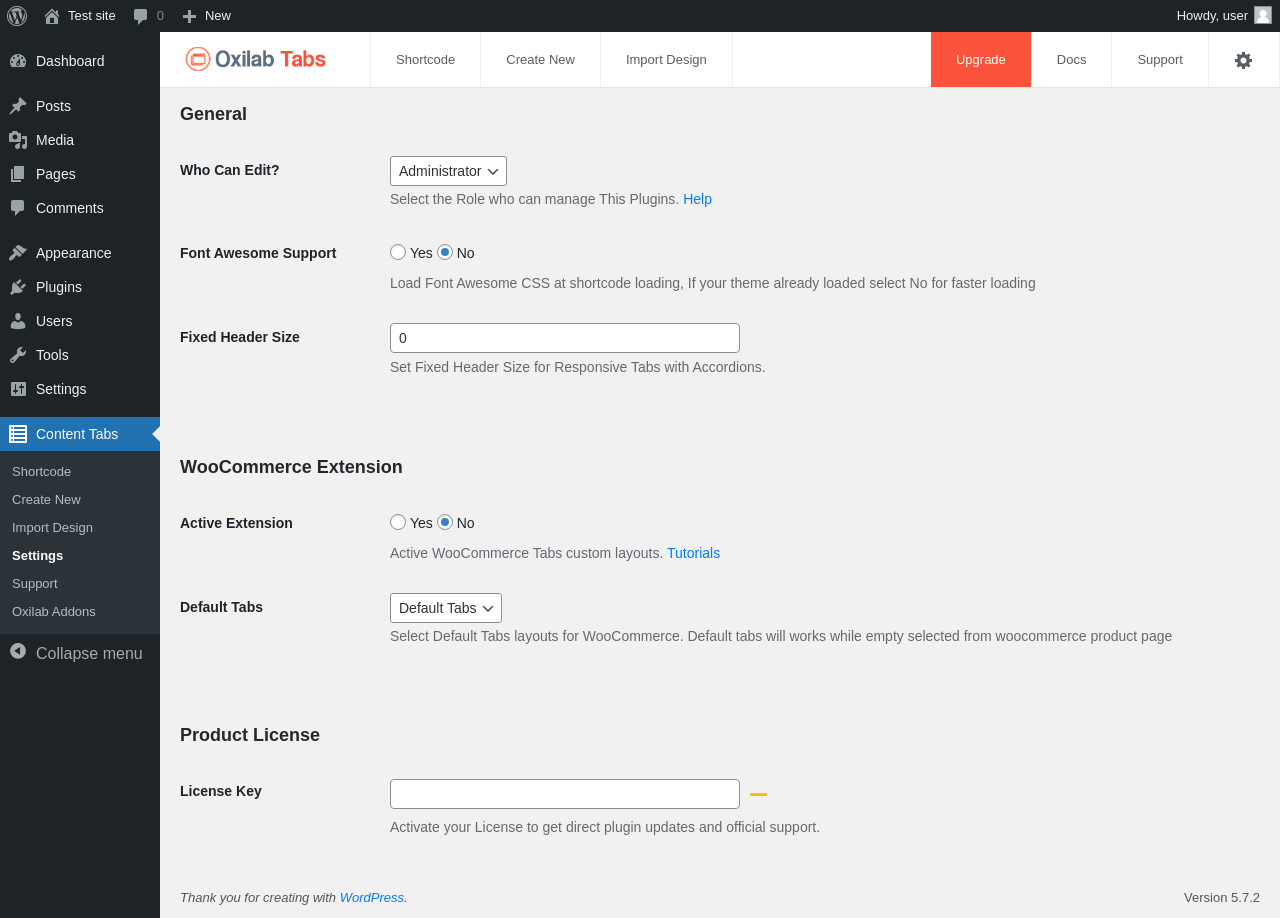The height and width of the screenshot is (918, 1280).
Task: Click the home icon beside Test site
Action: [52, 16]
